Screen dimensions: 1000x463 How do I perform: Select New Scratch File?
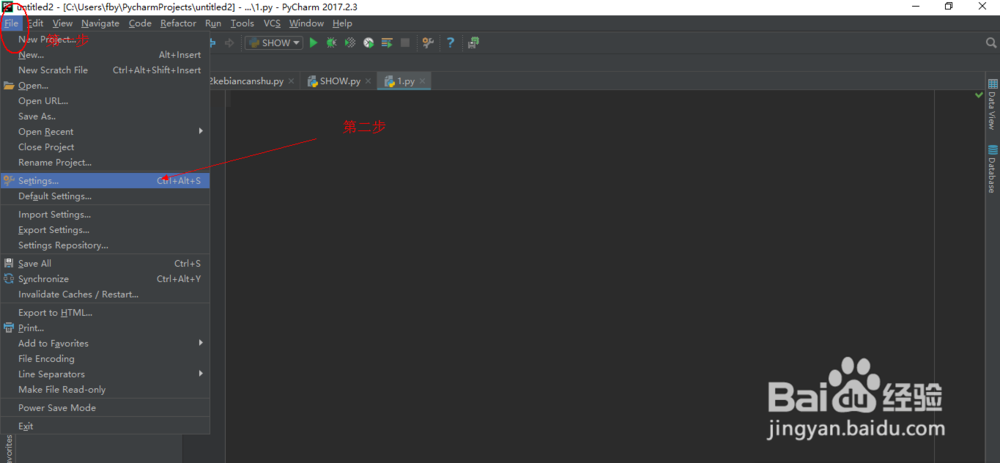click(x=105, y=70)
